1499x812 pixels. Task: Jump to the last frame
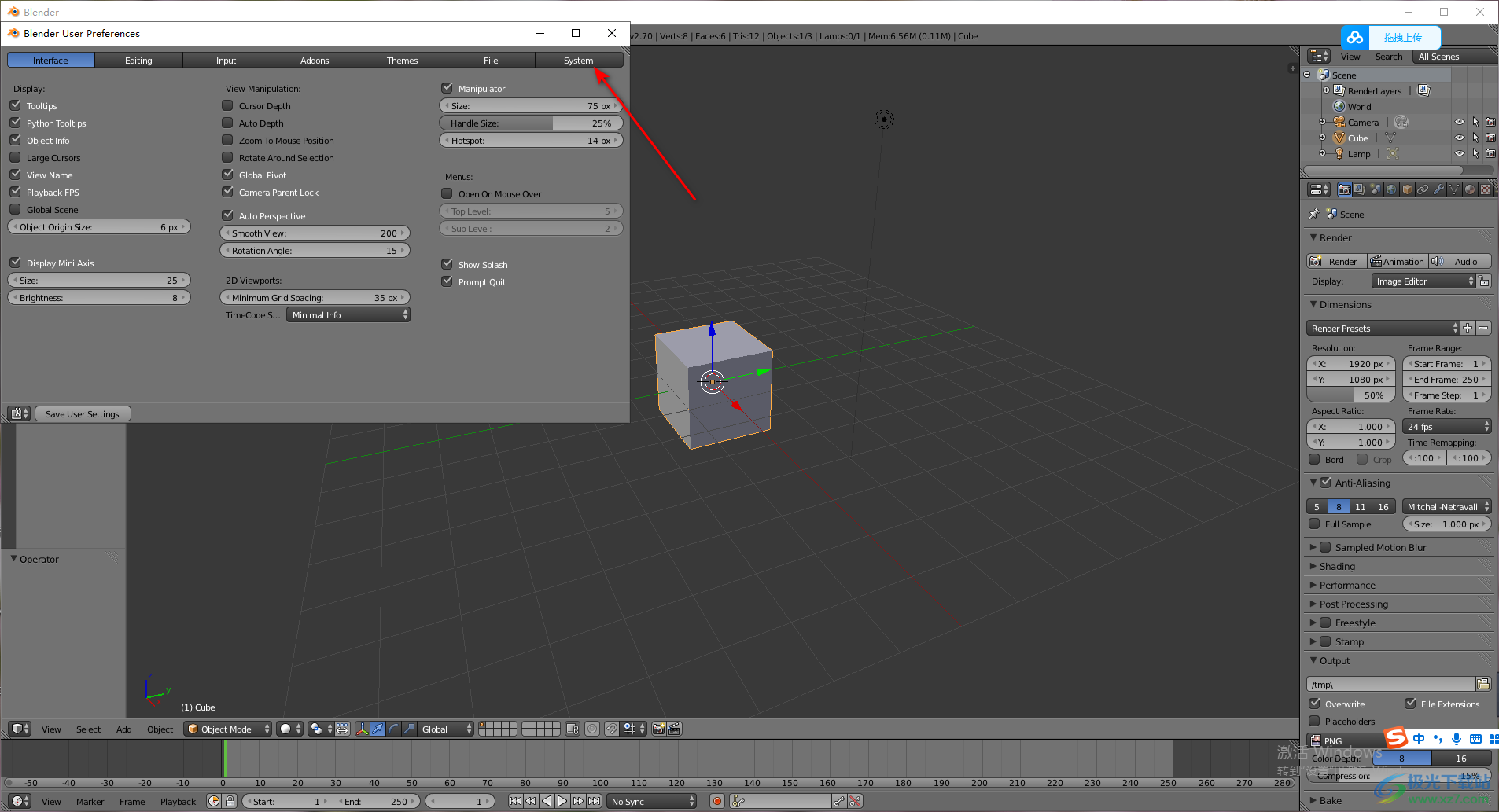tap(595, 801)
